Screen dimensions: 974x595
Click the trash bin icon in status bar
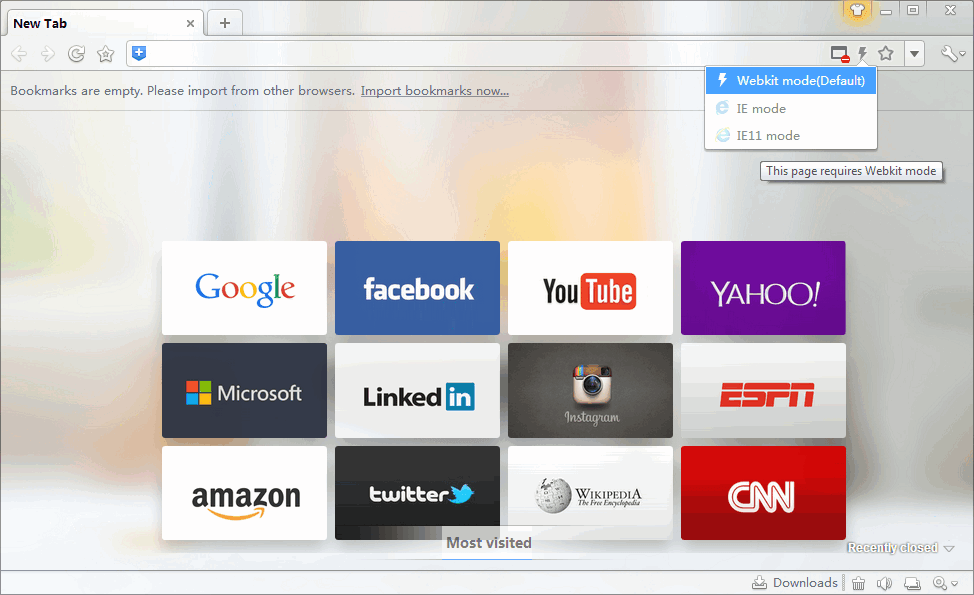tap(858, 583)
